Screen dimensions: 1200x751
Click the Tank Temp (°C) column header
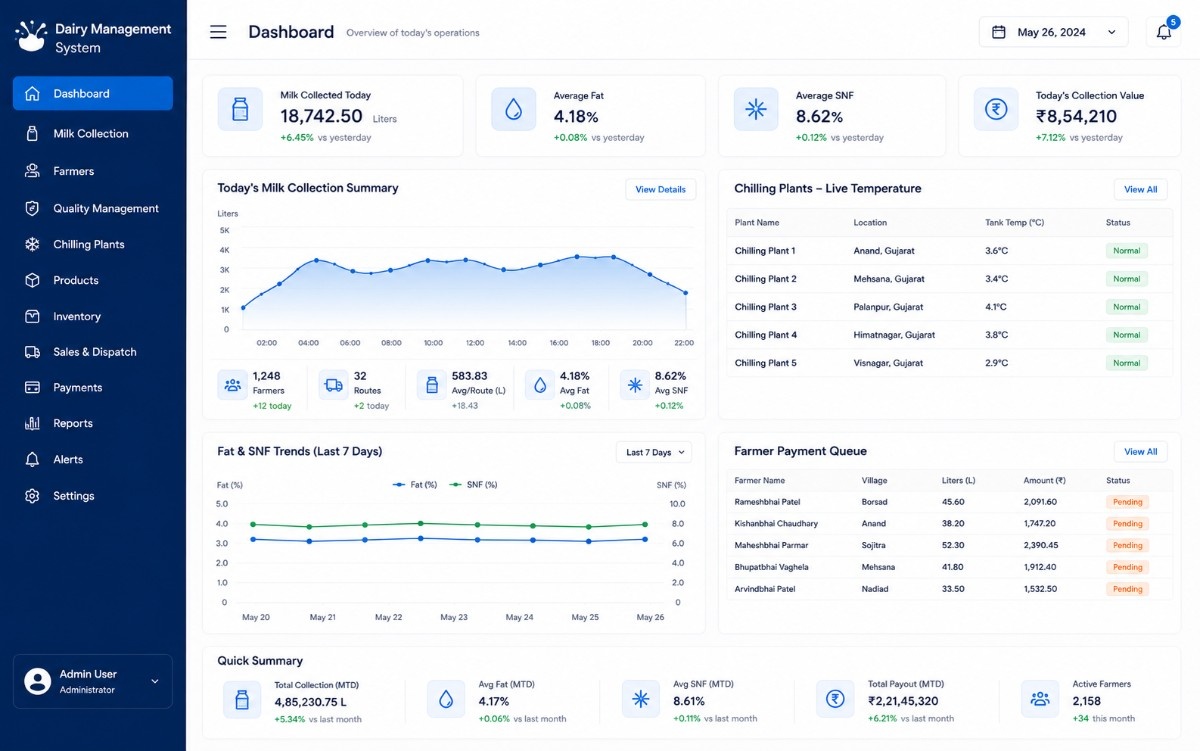point(1014,223)
